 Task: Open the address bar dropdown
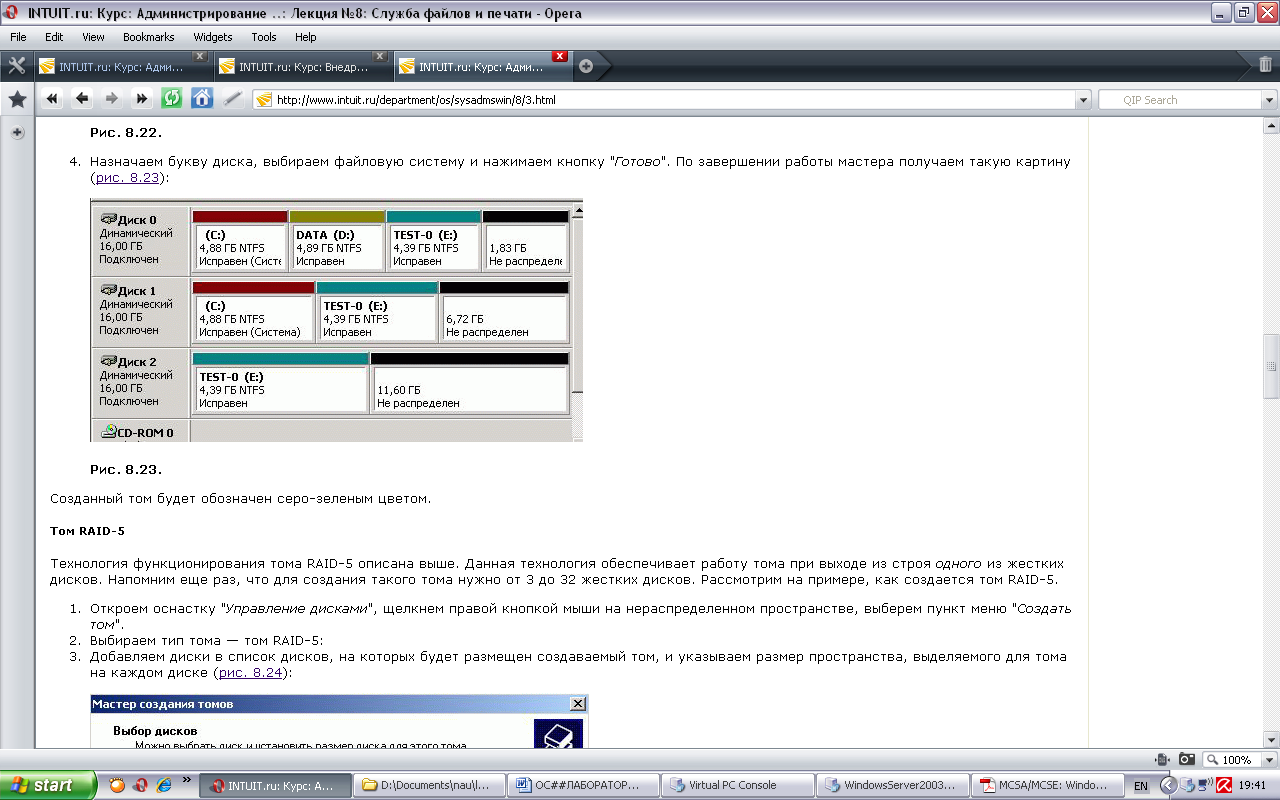pos(1082,100)
